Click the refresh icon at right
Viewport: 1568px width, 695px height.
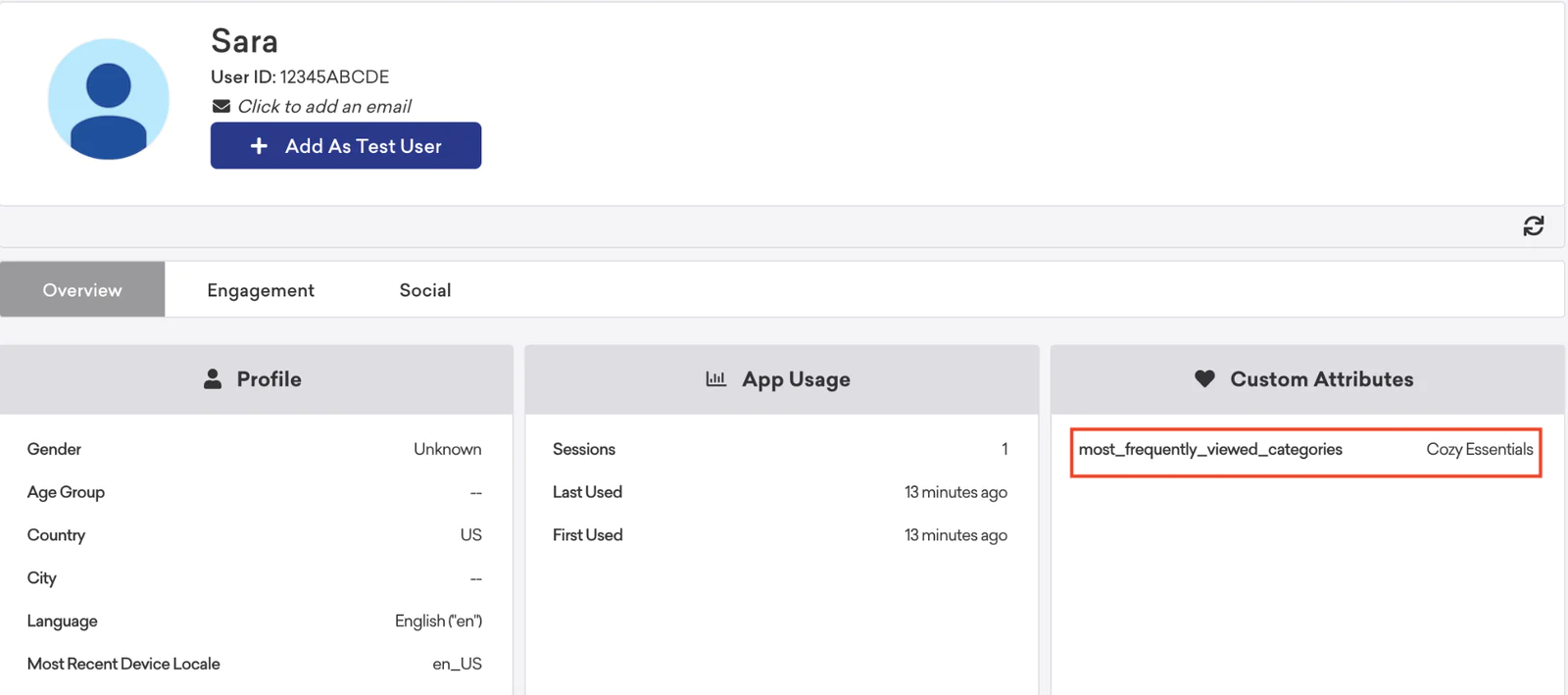pyautogui.click(x=1533, y=226)
